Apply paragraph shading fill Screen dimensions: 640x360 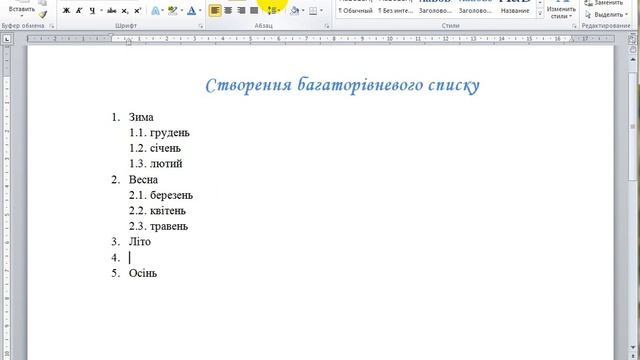click(294, 11)
